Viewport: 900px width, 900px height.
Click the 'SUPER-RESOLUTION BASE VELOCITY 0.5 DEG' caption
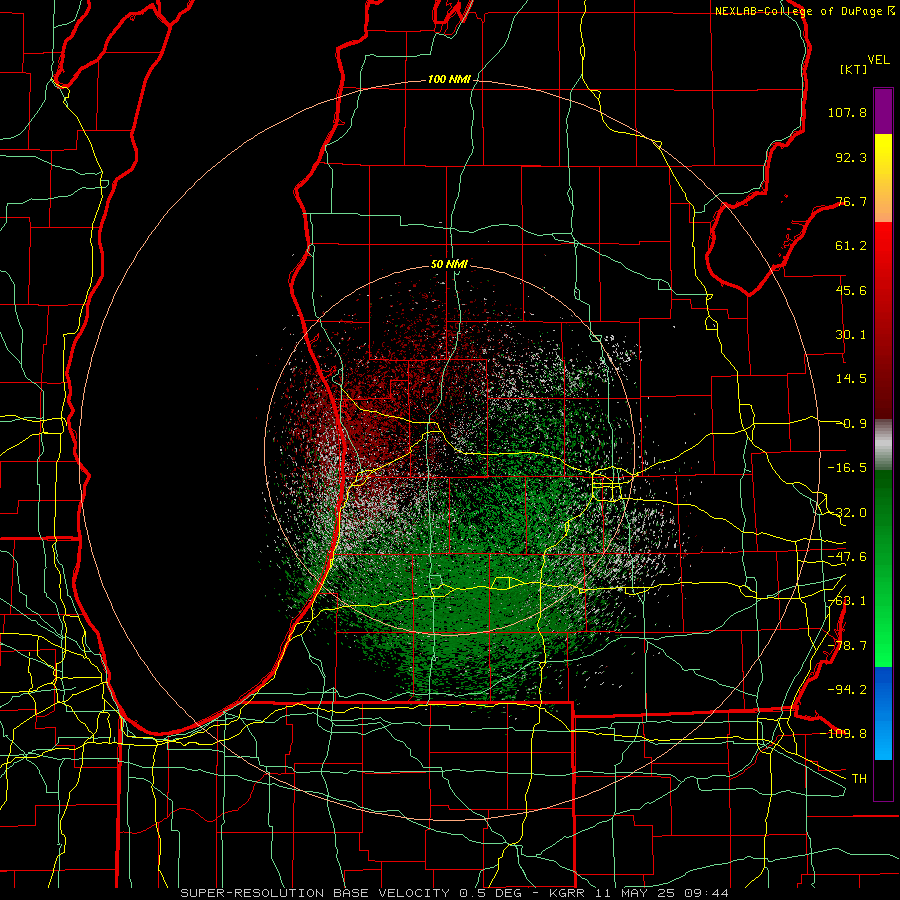coord(351,893)
